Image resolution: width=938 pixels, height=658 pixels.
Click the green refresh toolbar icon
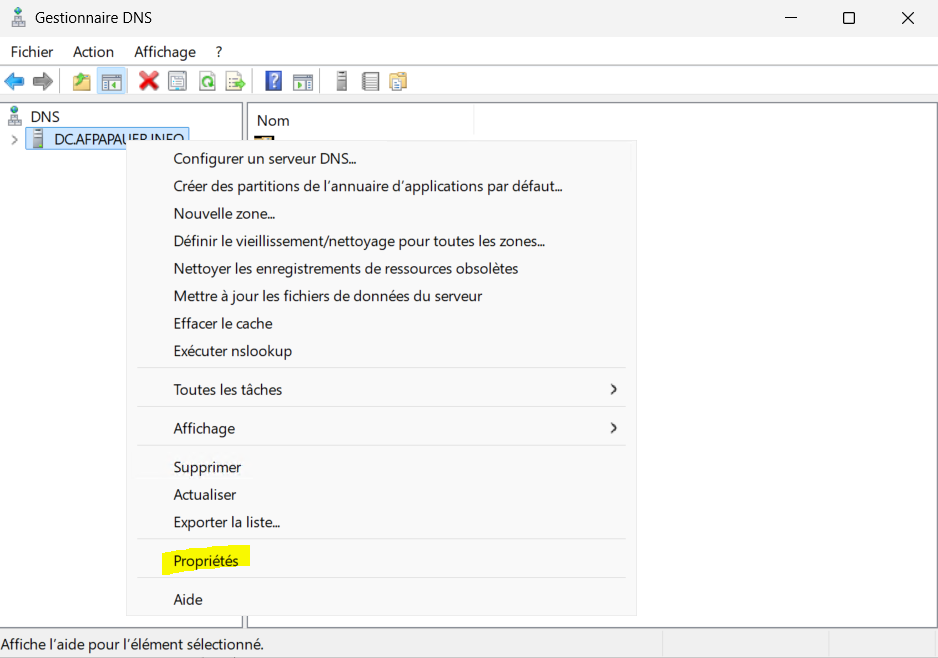(x=207, y=82)
